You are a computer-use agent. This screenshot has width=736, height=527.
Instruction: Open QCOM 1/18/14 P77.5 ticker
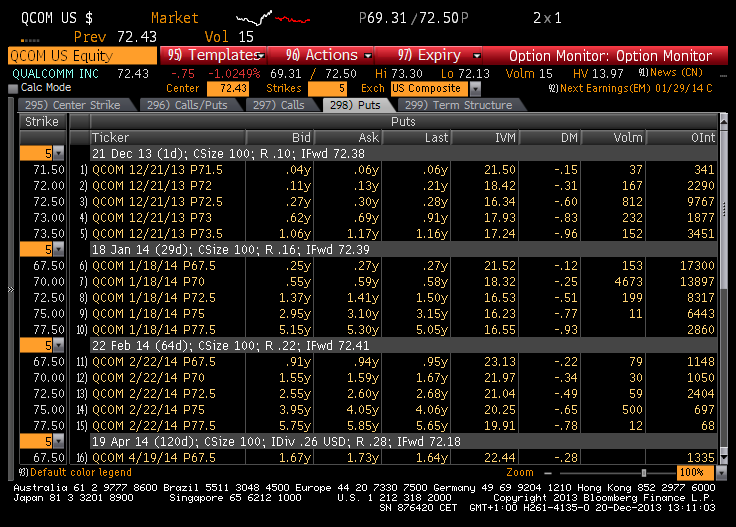pos(154,329)
